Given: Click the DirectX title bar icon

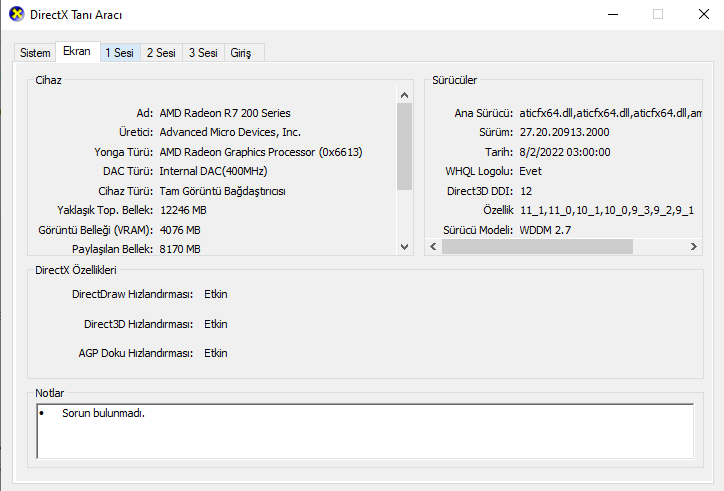Looking at the screenshot, I should pyautogui.click(x=17, y=14).
